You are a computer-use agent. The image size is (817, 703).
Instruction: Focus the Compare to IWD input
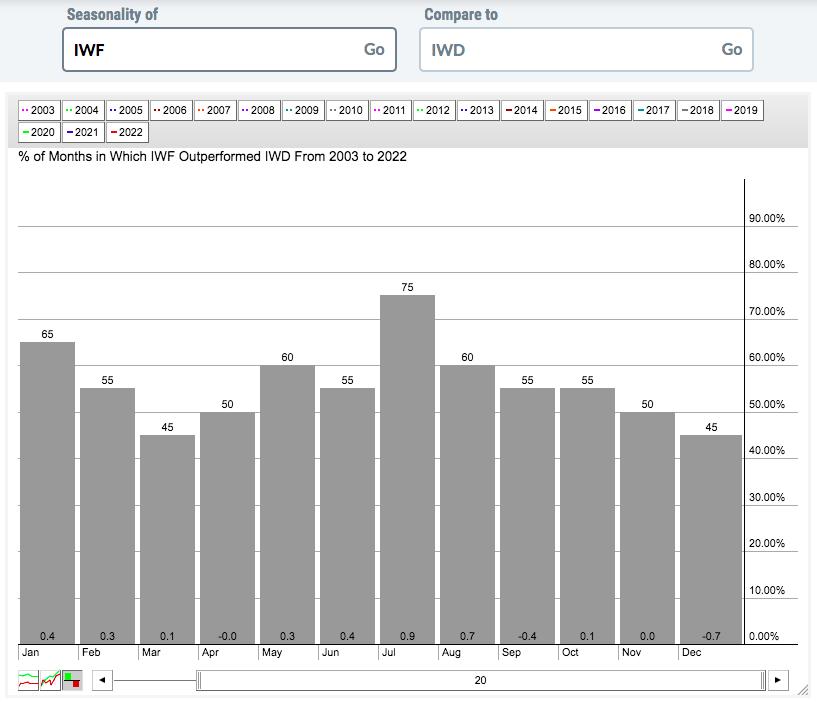(568, 49)
